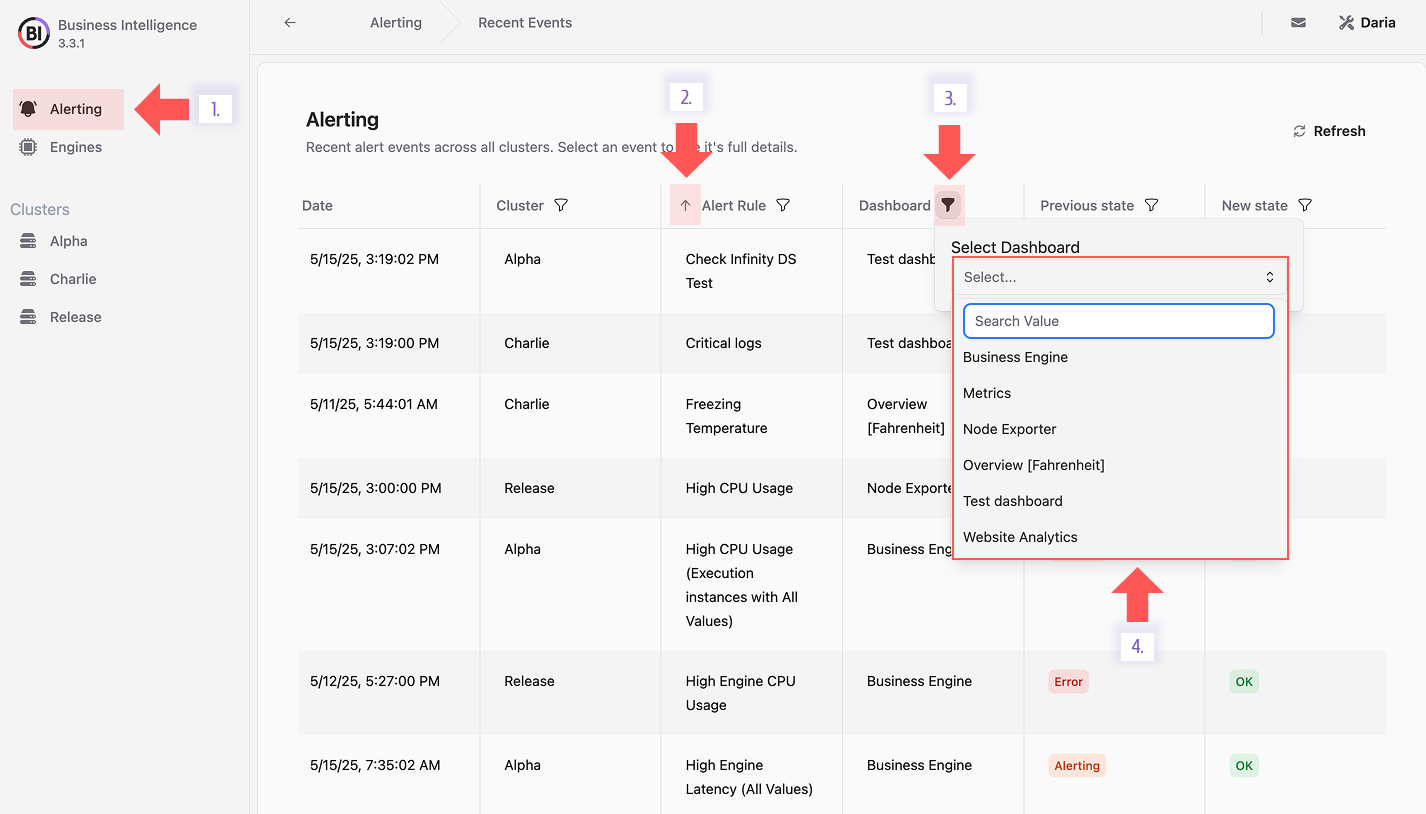
Task: Expand the Select Dashboard combo box
Action: (1120, 277)
